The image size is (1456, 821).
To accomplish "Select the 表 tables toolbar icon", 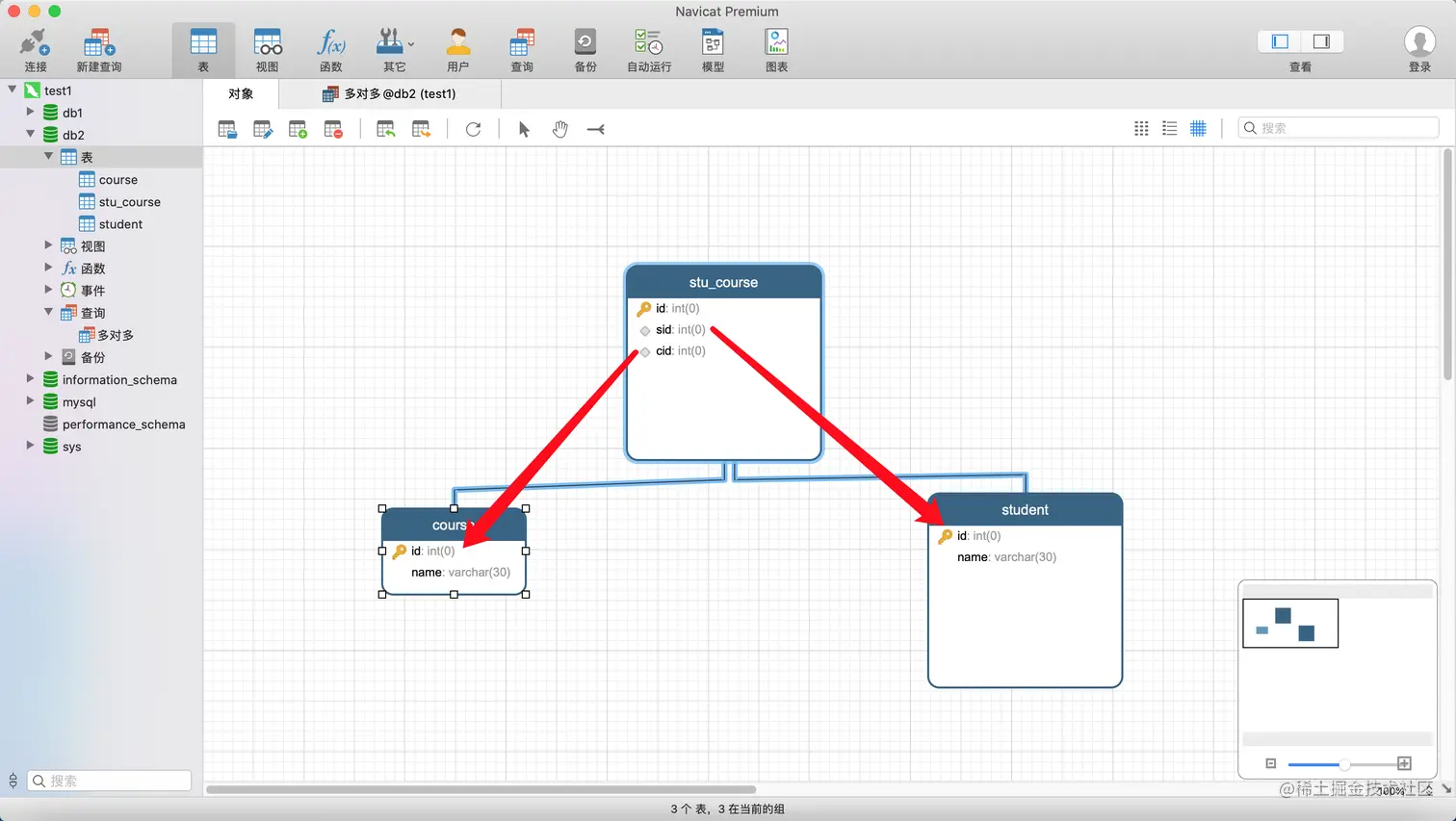I will [203, 50].
